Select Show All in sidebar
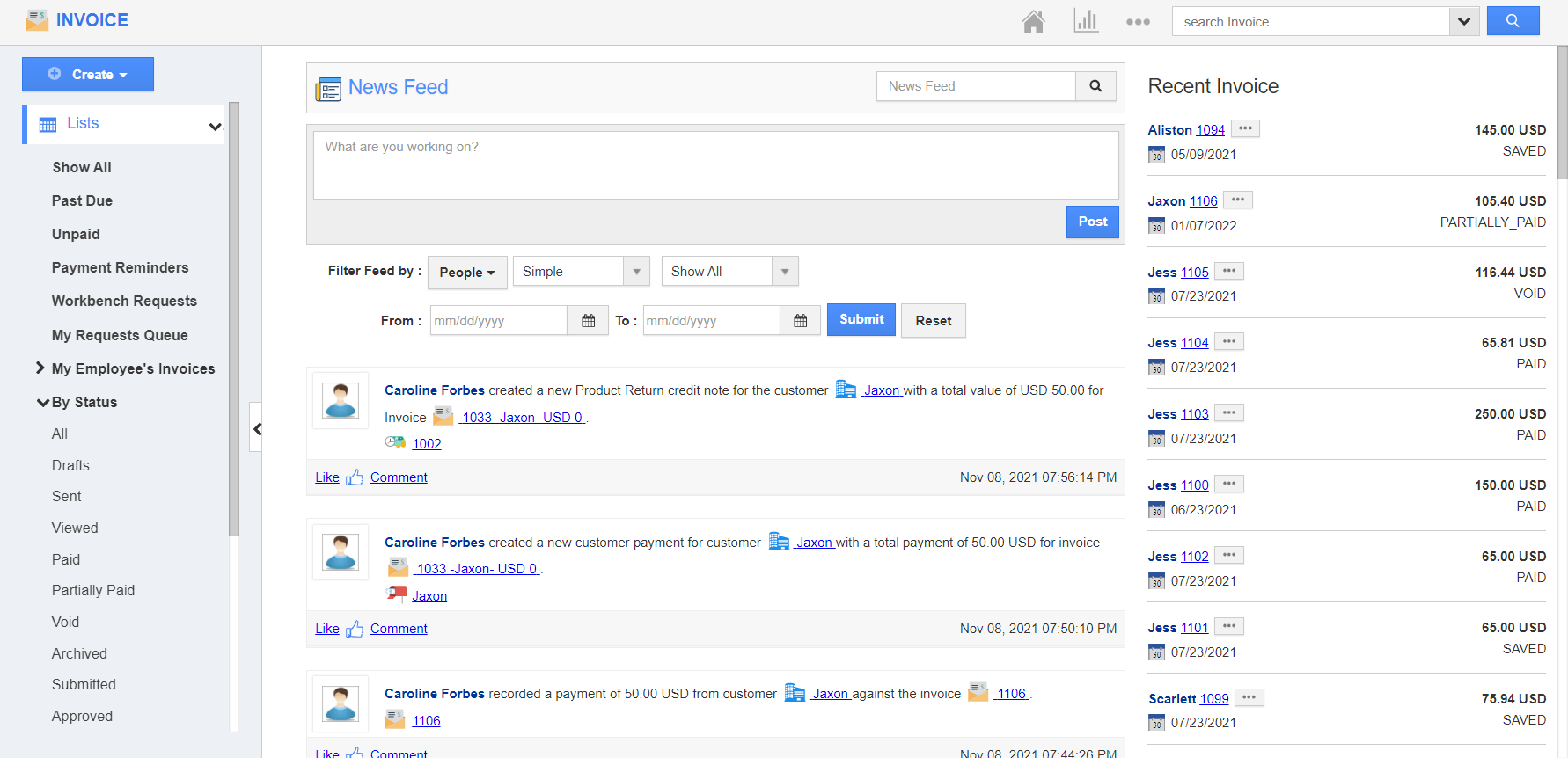The image size is (1568, 758). point(82,167)
